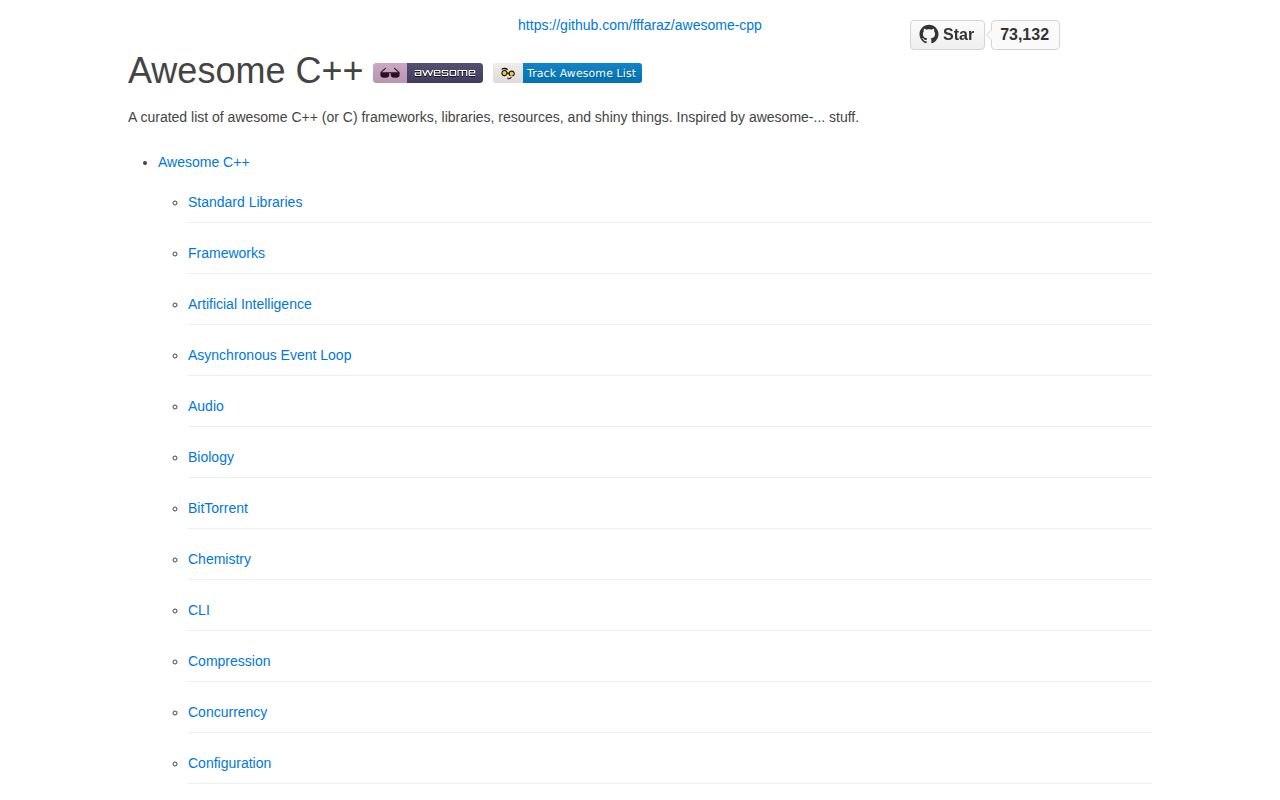Click the Awesome C++ page heading

(246, 71)
